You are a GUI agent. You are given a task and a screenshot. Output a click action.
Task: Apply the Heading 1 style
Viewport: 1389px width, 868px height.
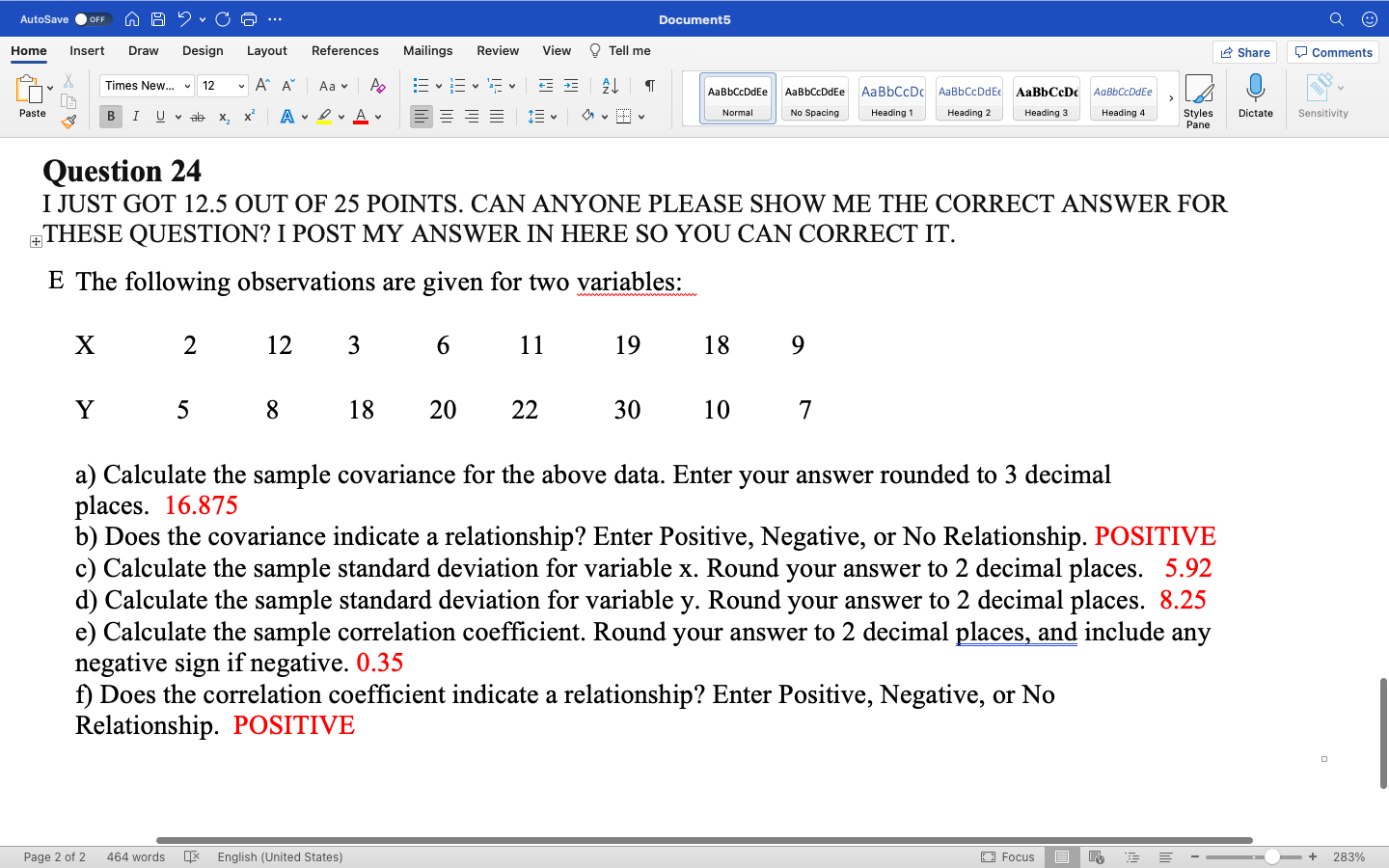(892, 98)
